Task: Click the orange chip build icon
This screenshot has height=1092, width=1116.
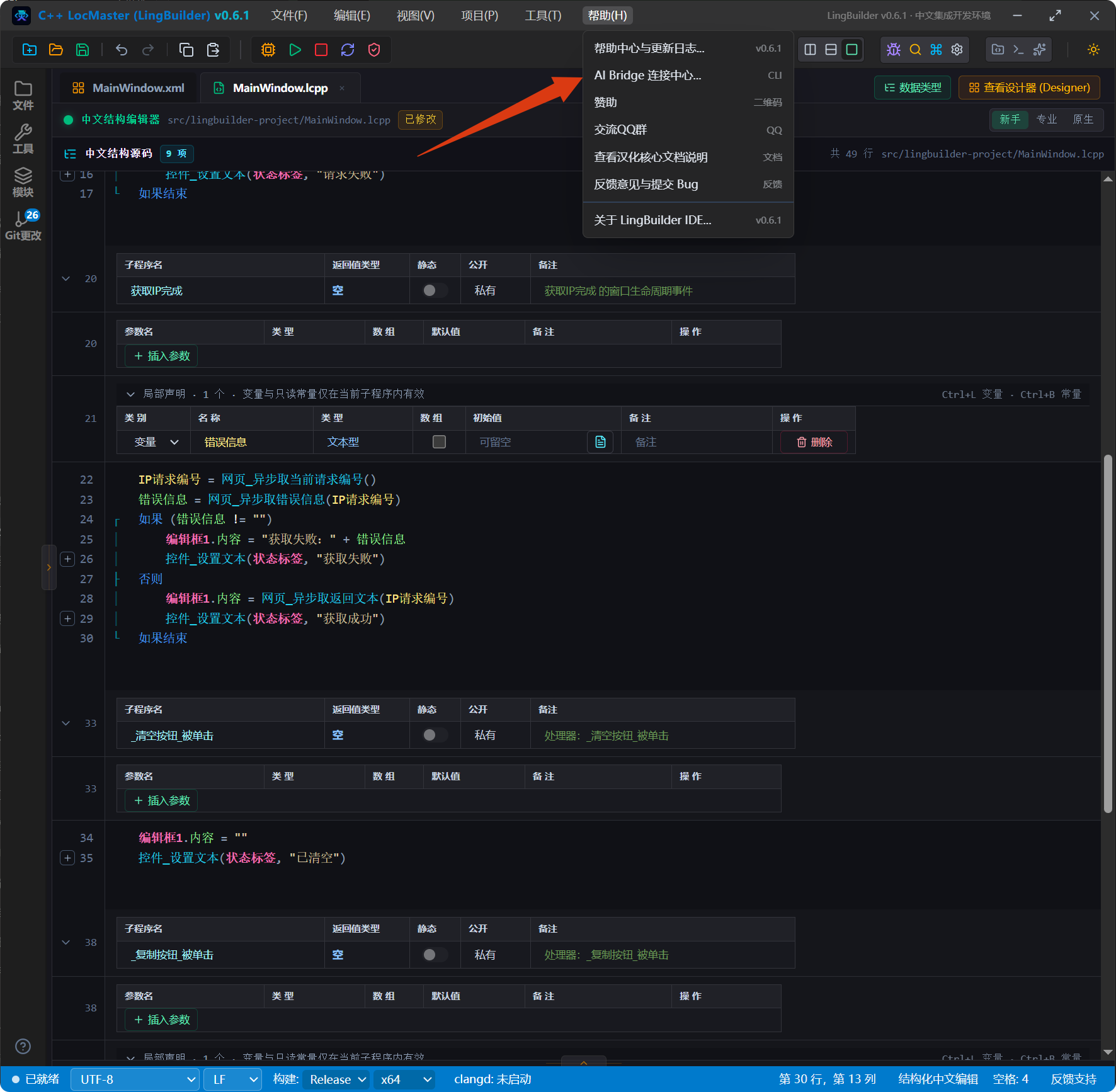Action: 268,50
